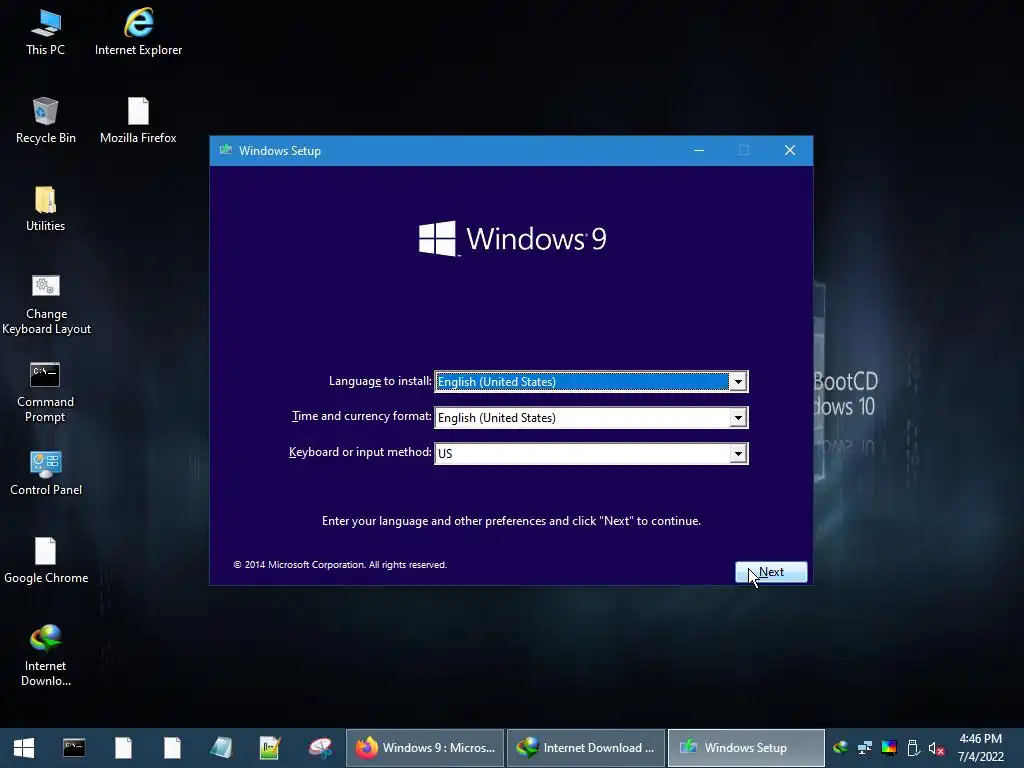Click the notepad-with-pencil taskbar icon

click(270, 748)
